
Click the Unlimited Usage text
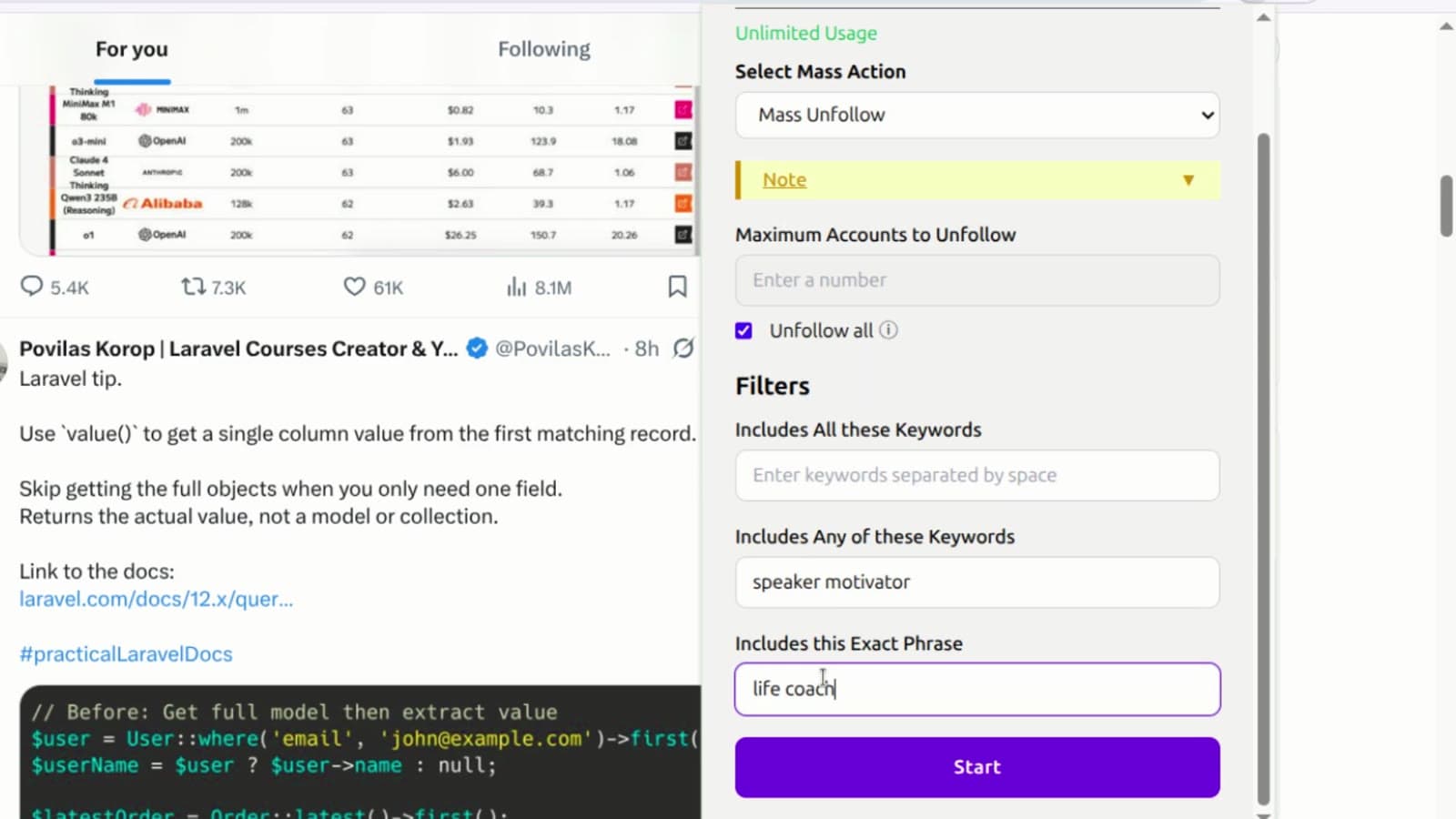click(x=806, y=33)
